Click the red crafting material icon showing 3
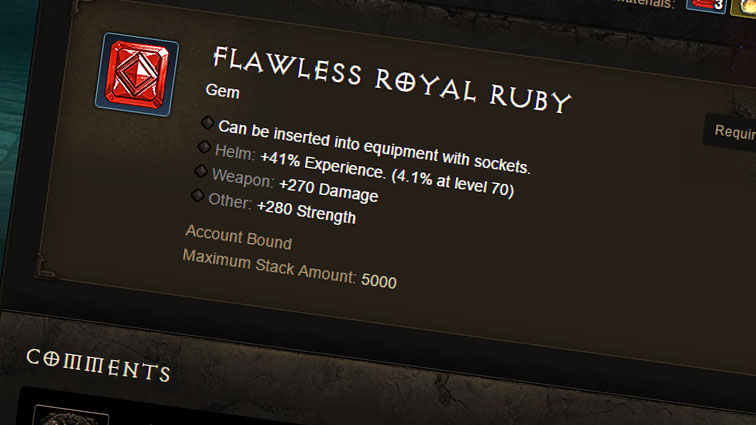This screenshot has height=425, width=756. 705,6
